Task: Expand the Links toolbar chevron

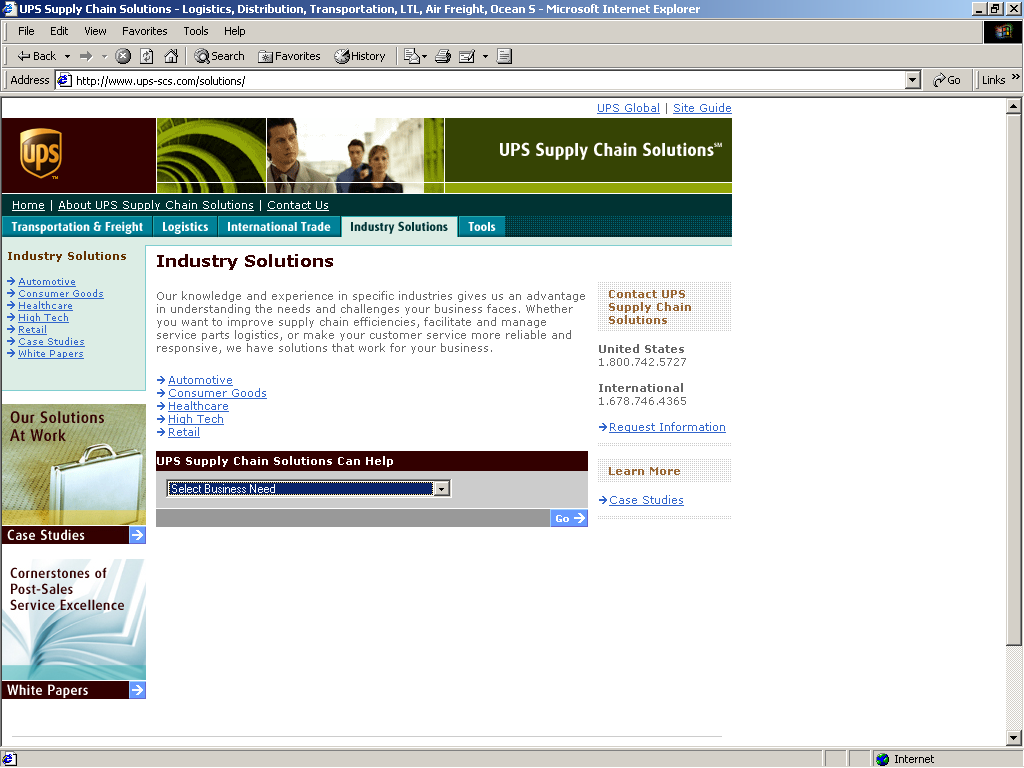Action: point(1016,77)
